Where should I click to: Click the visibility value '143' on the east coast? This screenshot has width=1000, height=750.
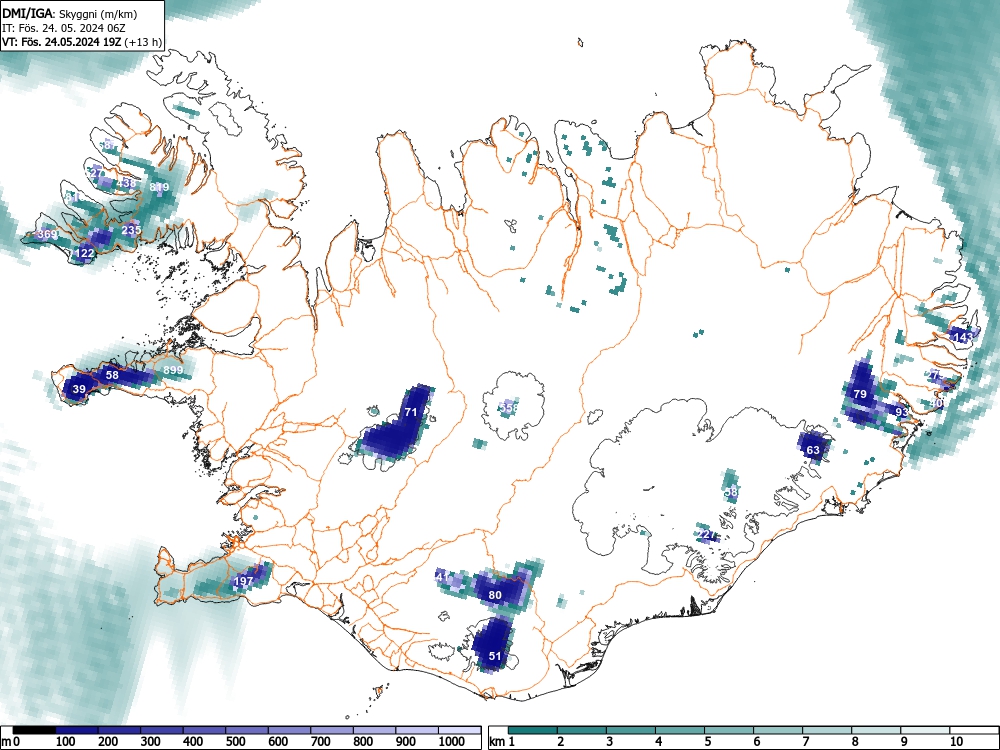click(962, 337)
